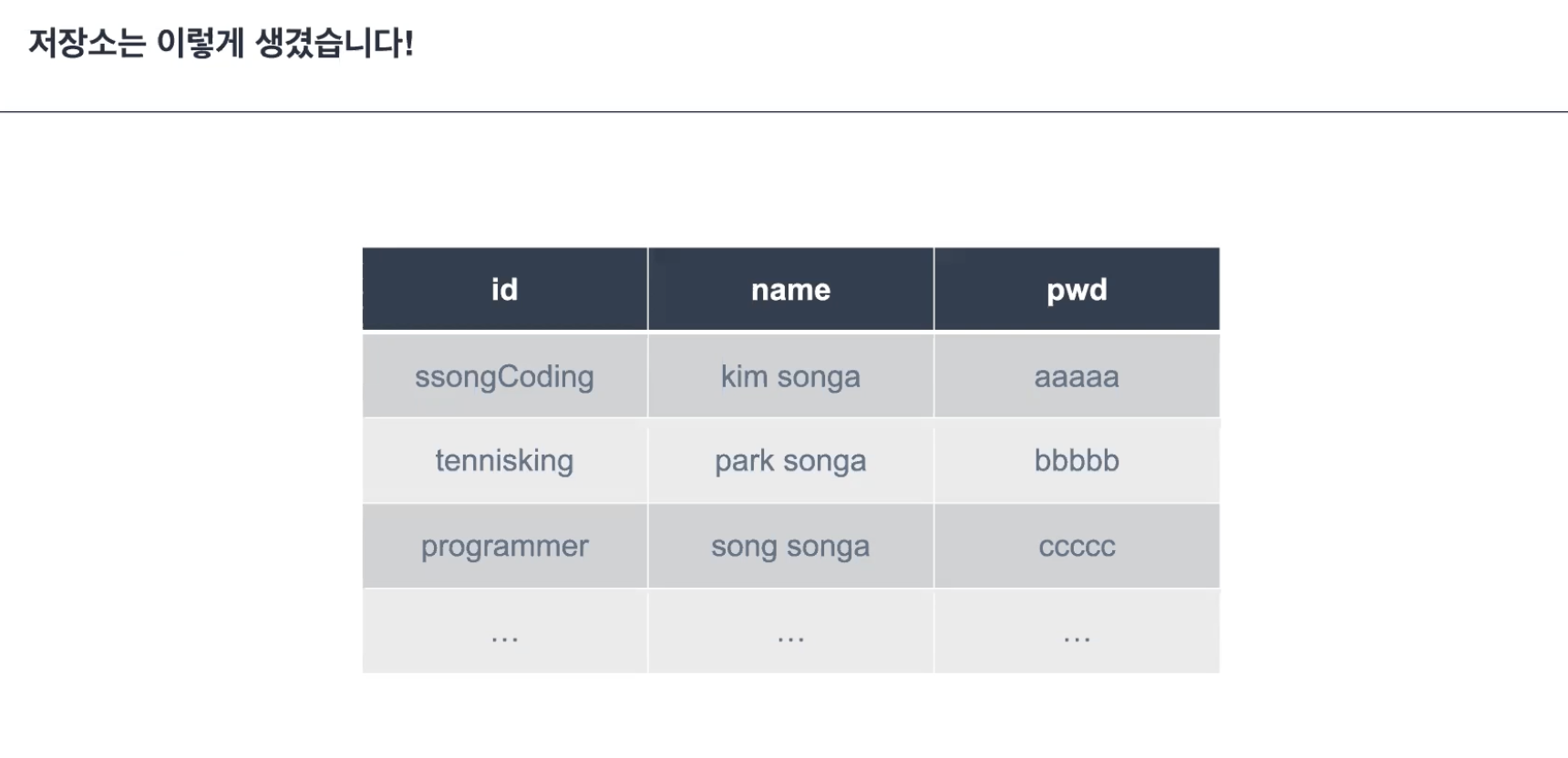The height and width of the screenshot is (758, 1568).
Task: Click the 'name' column header
Action: pyautogui.click(x=790, y=290)
